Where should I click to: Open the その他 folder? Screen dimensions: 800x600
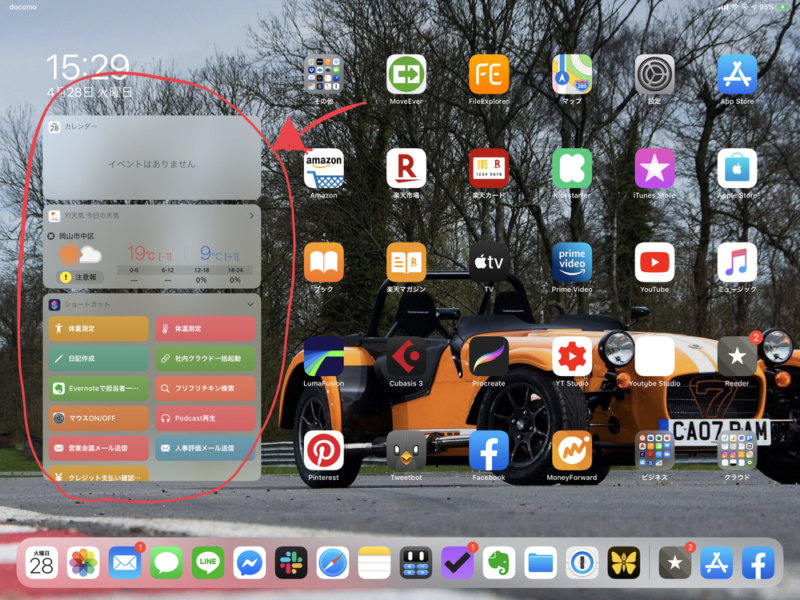(323, 74)
